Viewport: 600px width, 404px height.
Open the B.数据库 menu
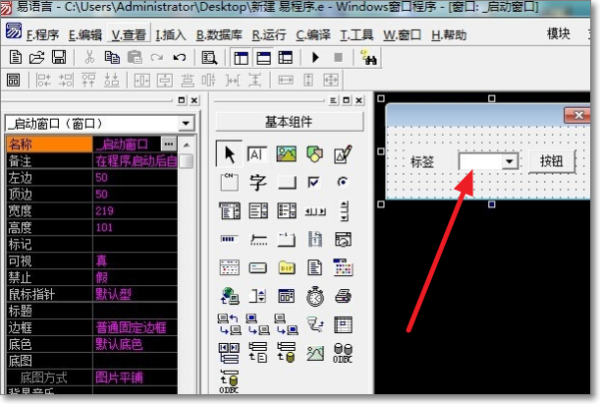(219, 35)
